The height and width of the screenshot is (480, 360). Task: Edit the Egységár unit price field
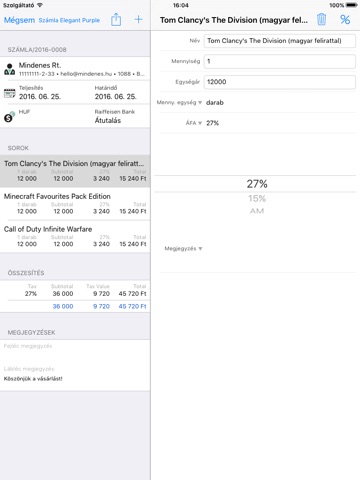click(280, 82)
